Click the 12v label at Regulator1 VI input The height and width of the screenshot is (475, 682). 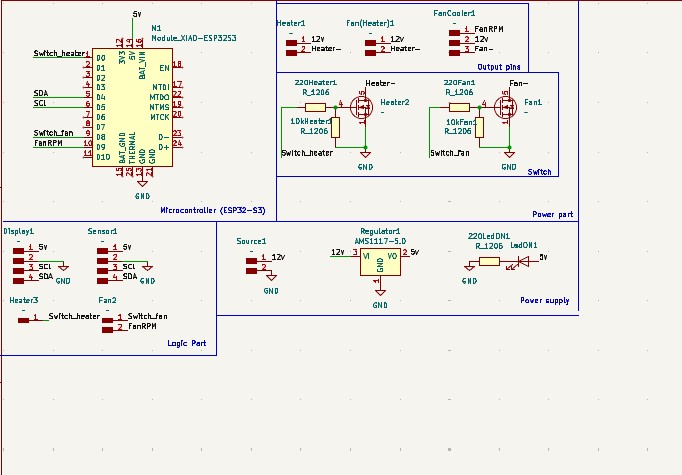[338, 252]
